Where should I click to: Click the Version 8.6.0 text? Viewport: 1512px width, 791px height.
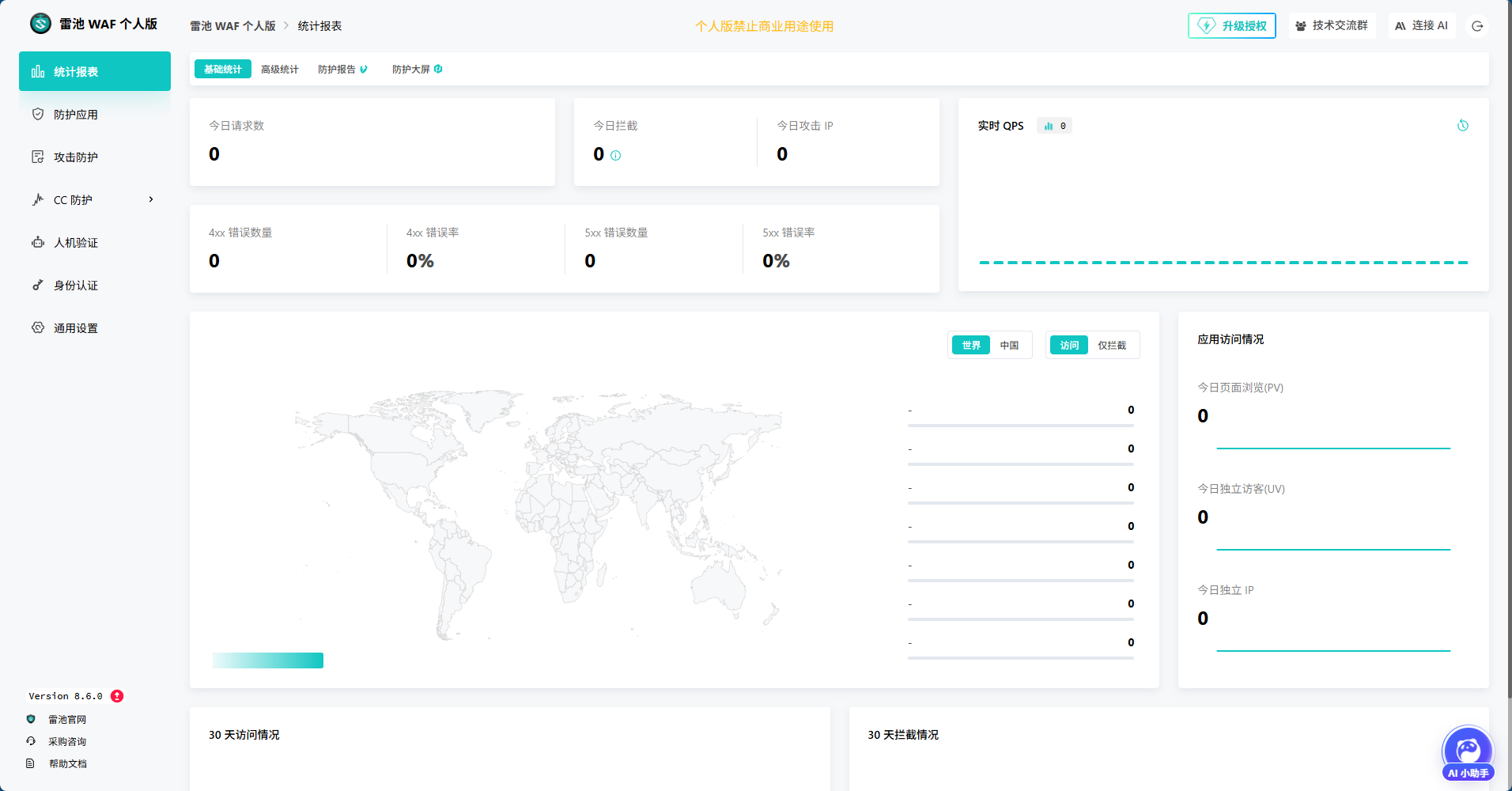[66, 696]
